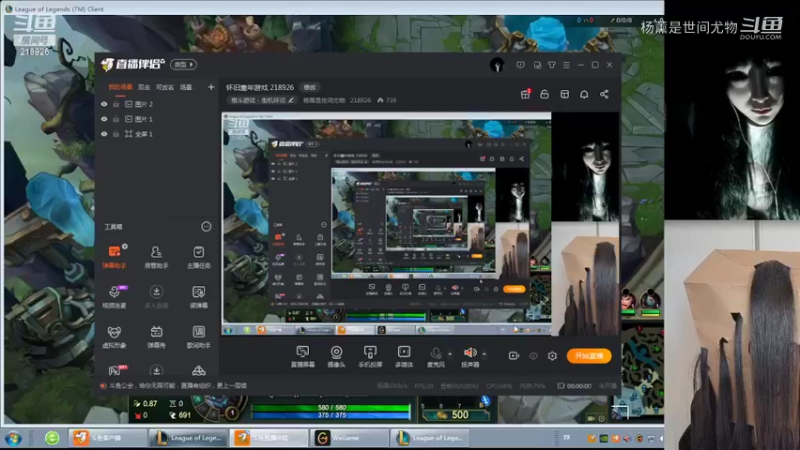Open the gift box icon with red badge
The image size is (800, 450).
(x=525, y=94)
